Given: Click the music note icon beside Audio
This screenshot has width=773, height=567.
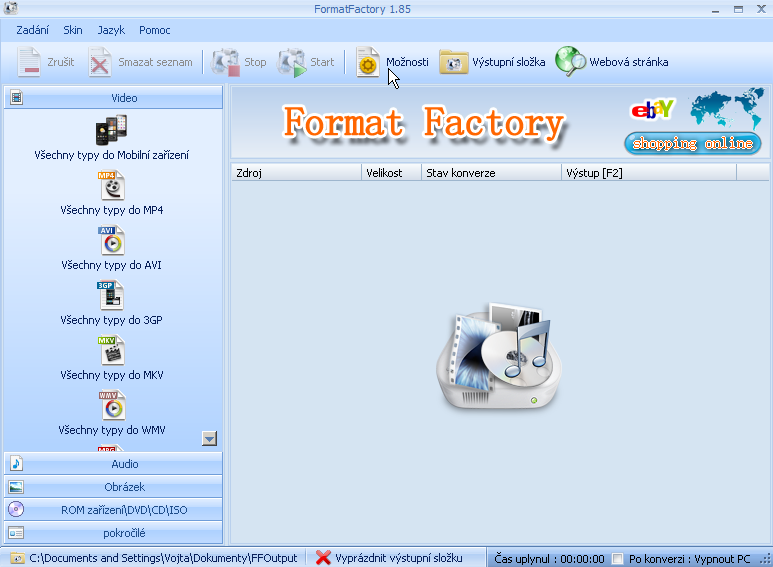Looking at the screenshot, I should (16, 463).
